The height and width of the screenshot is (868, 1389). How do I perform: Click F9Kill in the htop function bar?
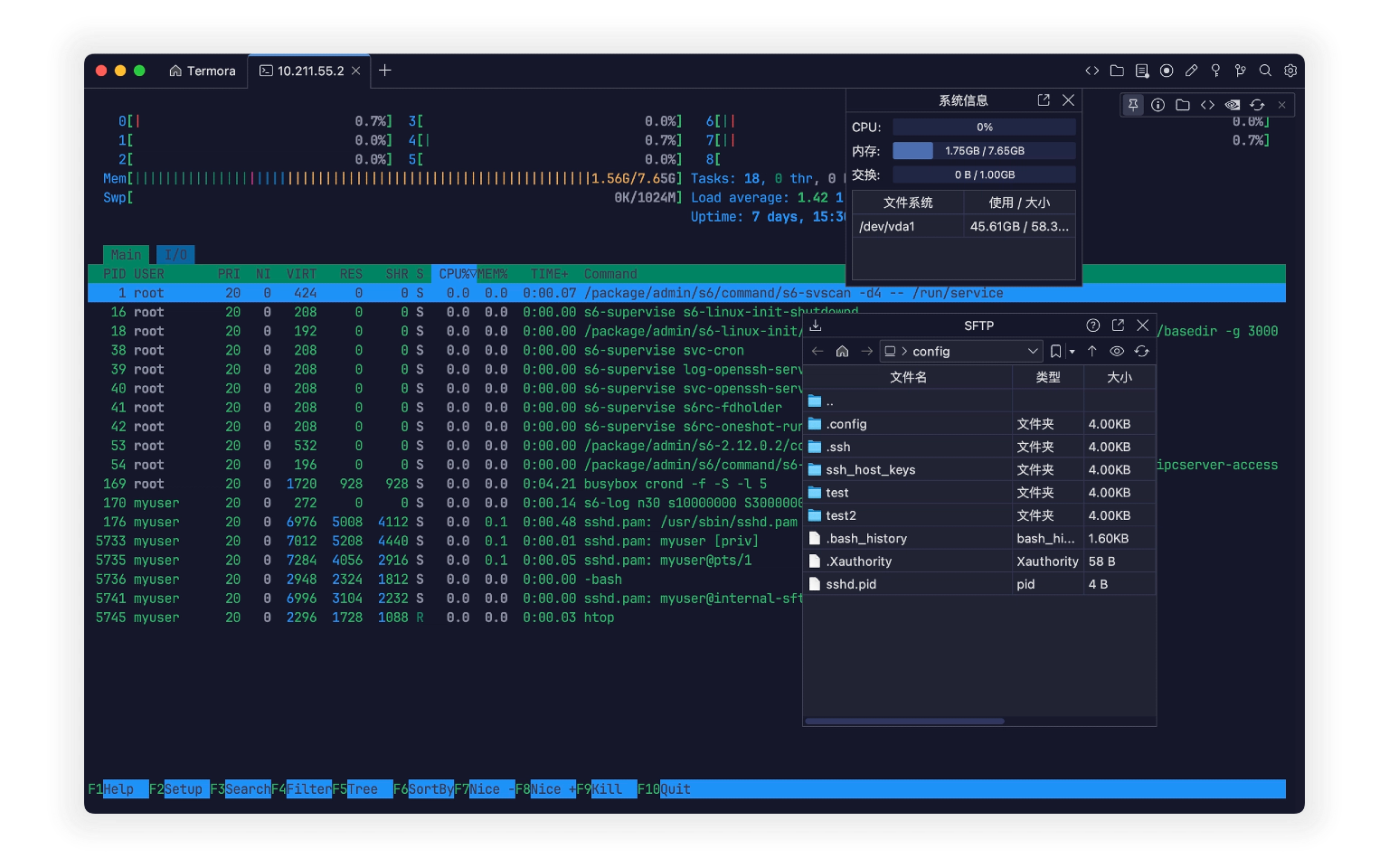click(604, 788)
